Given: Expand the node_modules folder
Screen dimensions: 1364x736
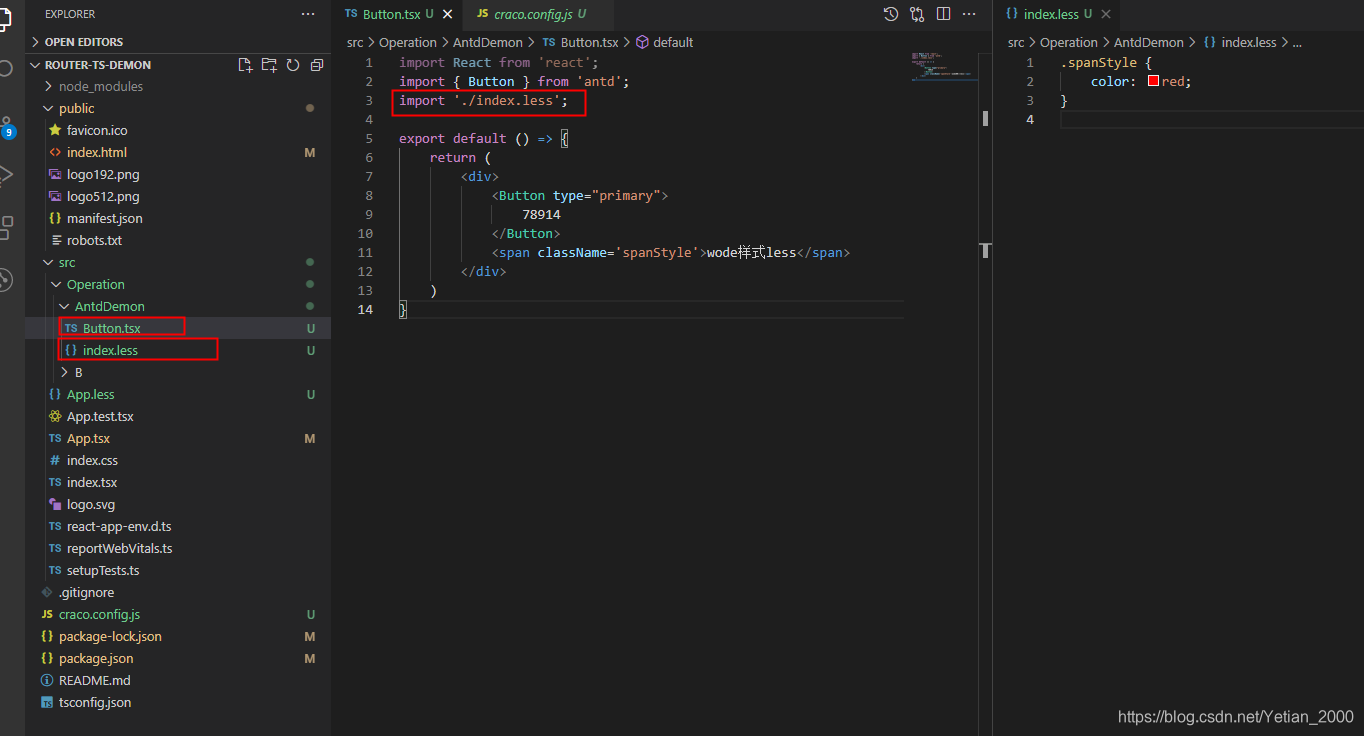Looking at the screenshot, I should click(x=100, y=87).
